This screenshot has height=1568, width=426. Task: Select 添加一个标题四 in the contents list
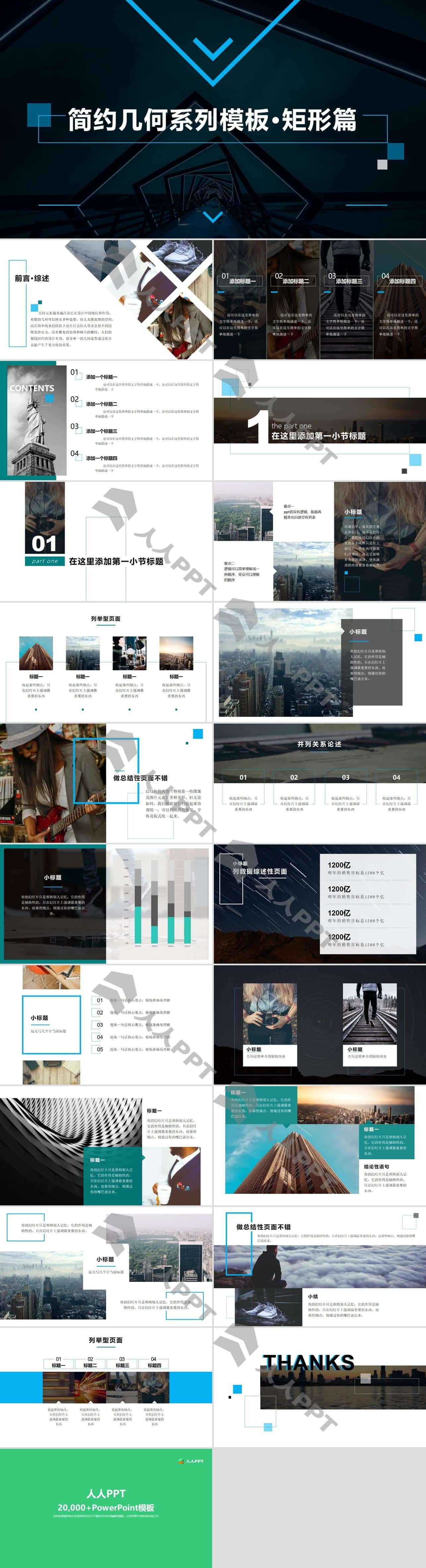[x=101, y=458]
